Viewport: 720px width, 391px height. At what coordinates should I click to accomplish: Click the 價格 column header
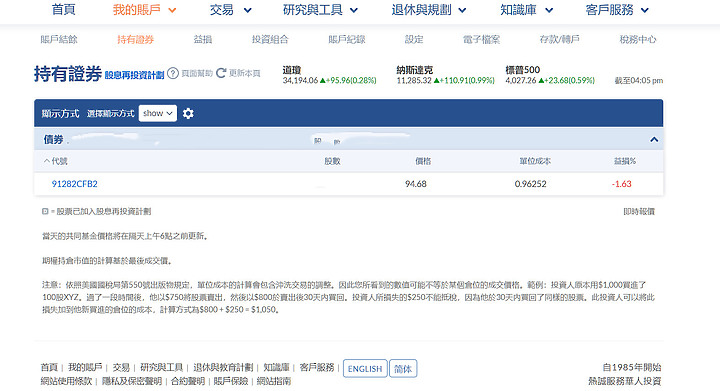pyautogui.click(x=423, y=161)
